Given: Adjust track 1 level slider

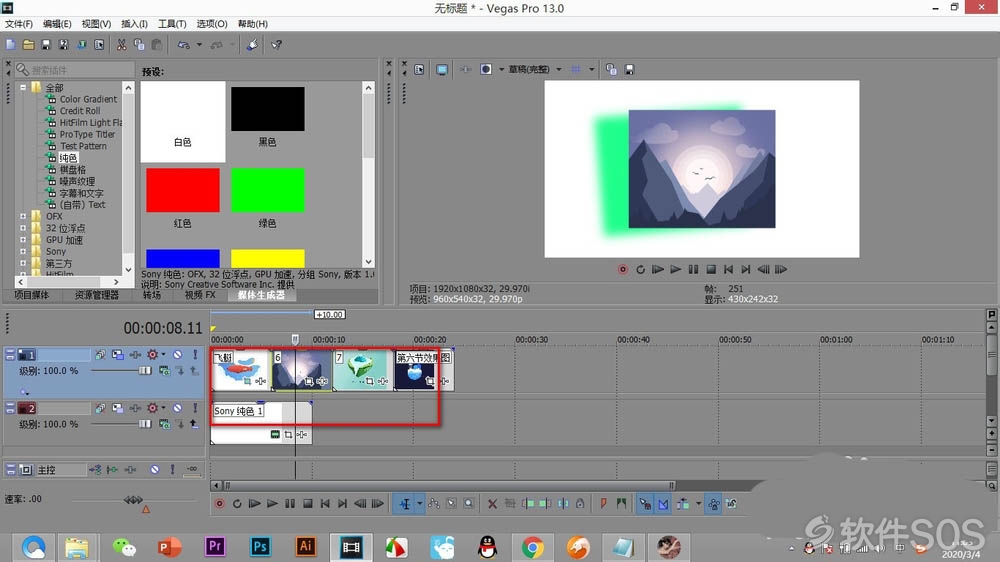Looking at the screenshot, I should click(145, 371).
